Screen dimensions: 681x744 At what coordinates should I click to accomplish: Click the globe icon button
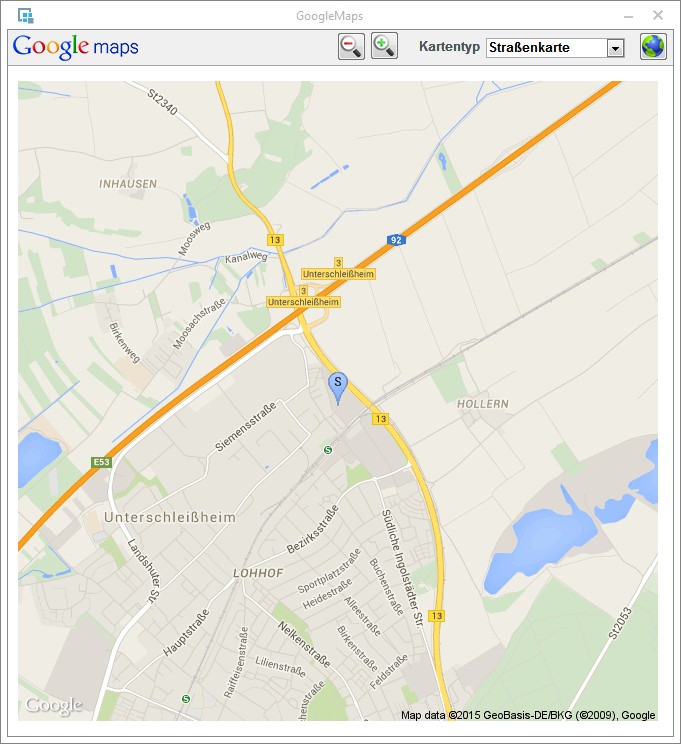pyautogui.click(x=653, y=46)
